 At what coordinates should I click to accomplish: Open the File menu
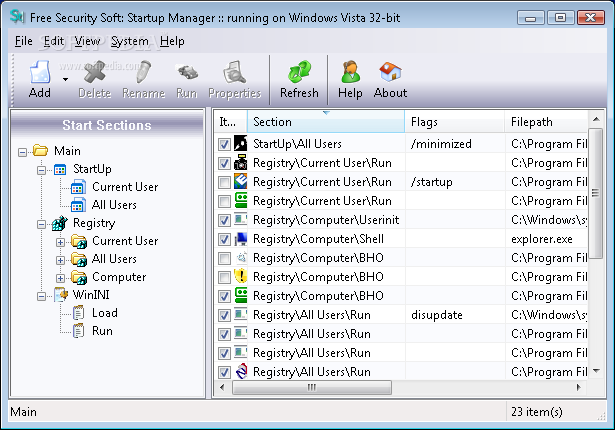[24, 41]
